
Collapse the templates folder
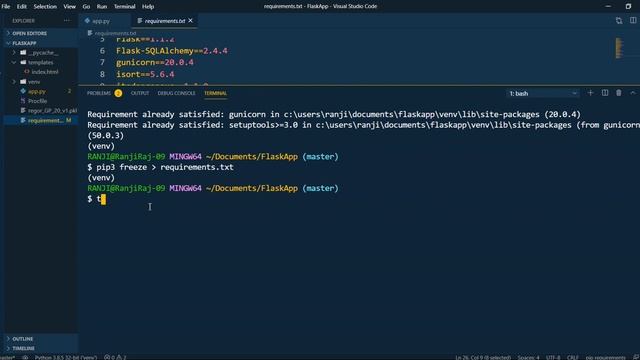pos(40,62)
